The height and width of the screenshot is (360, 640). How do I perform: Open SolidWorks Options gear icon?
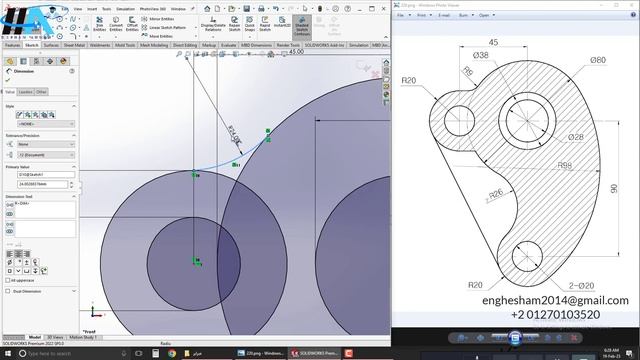[335, 9]
